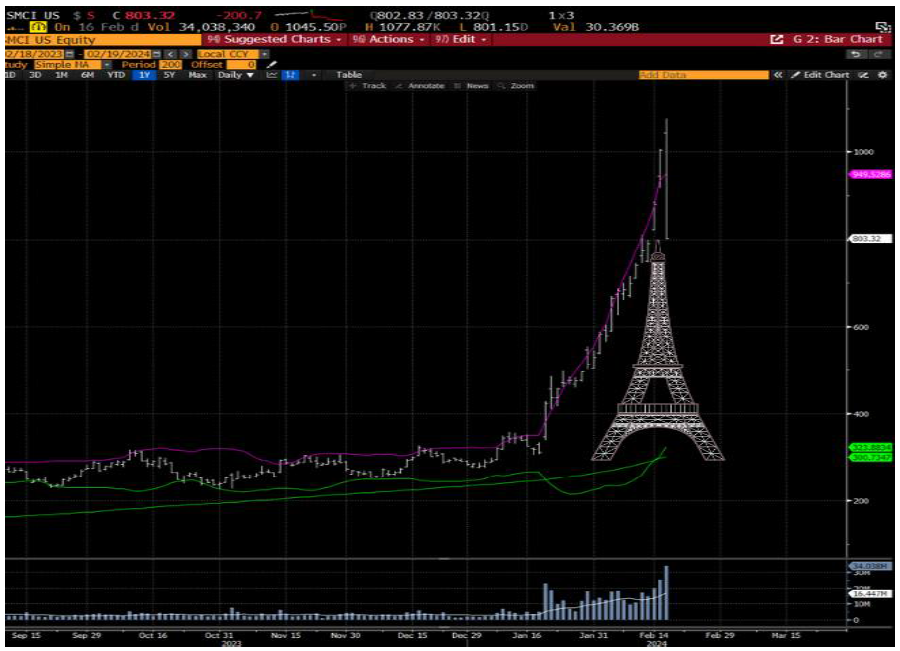Viewport: 900px width, 651px height.
Task: Click the annotation icon left of the gear
Action: (863, 75)
